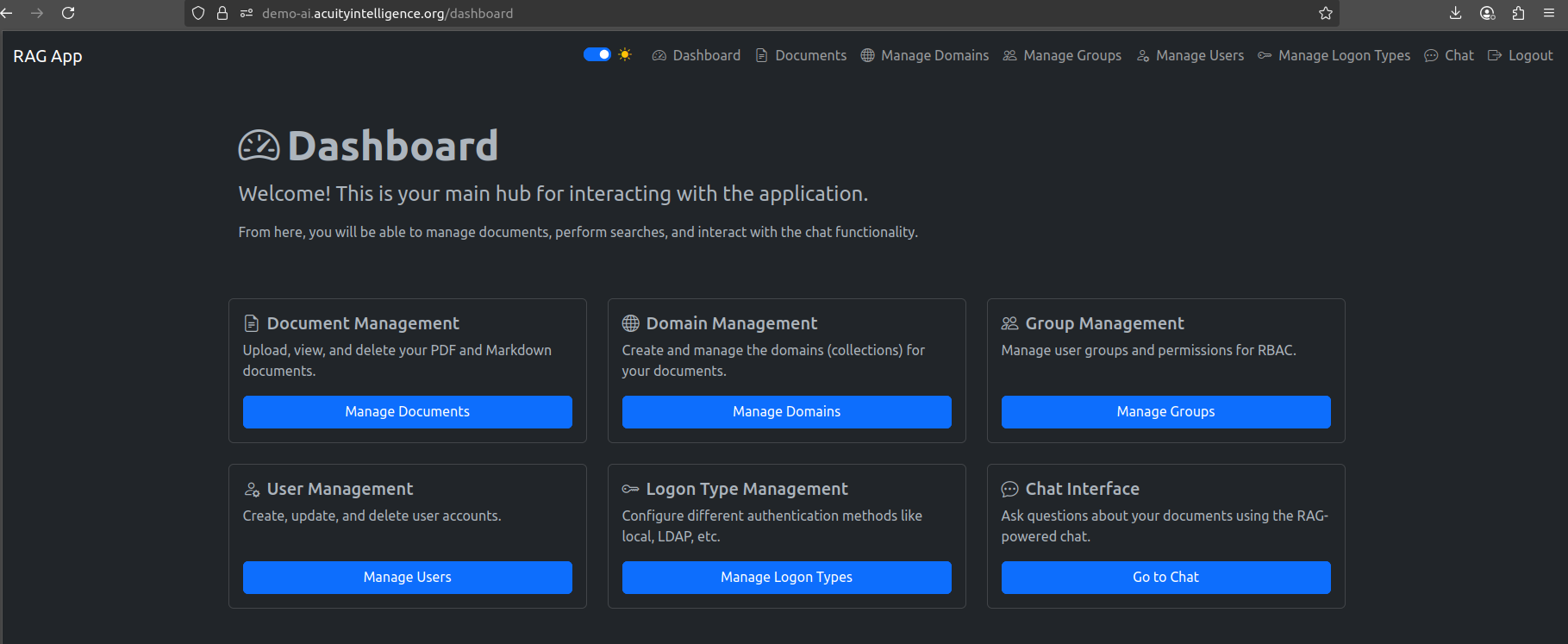Open the browser downloads icon
1568x644 pixels.
(1455, 13)
